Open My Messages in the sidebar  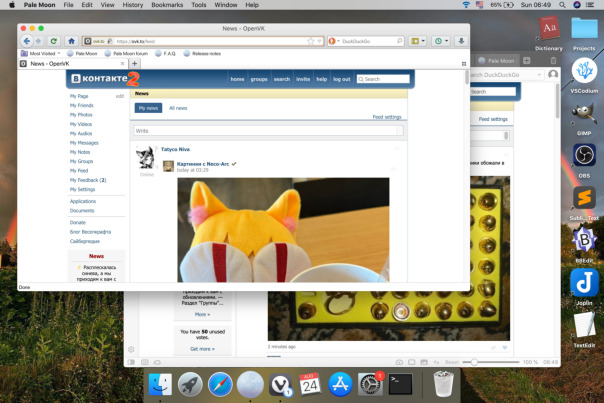coord(84,142)
